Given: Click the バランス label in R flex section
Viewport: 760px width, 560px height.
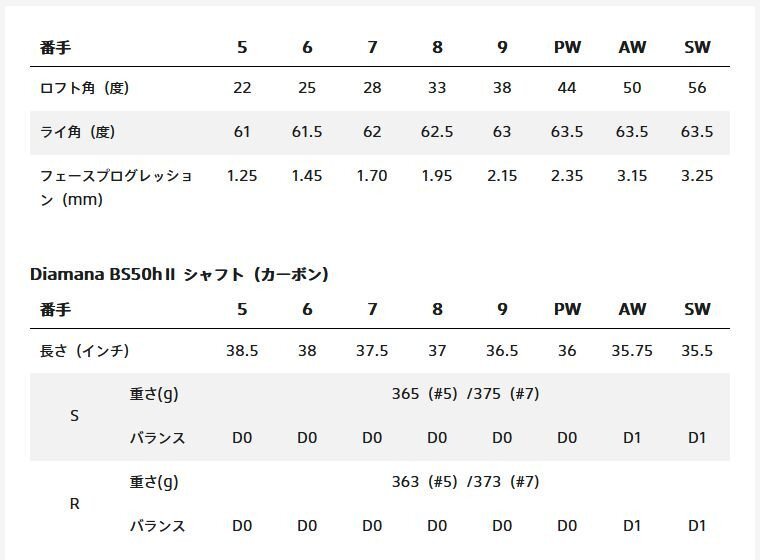Looking at the screenshot, I should tap(157, 526).
